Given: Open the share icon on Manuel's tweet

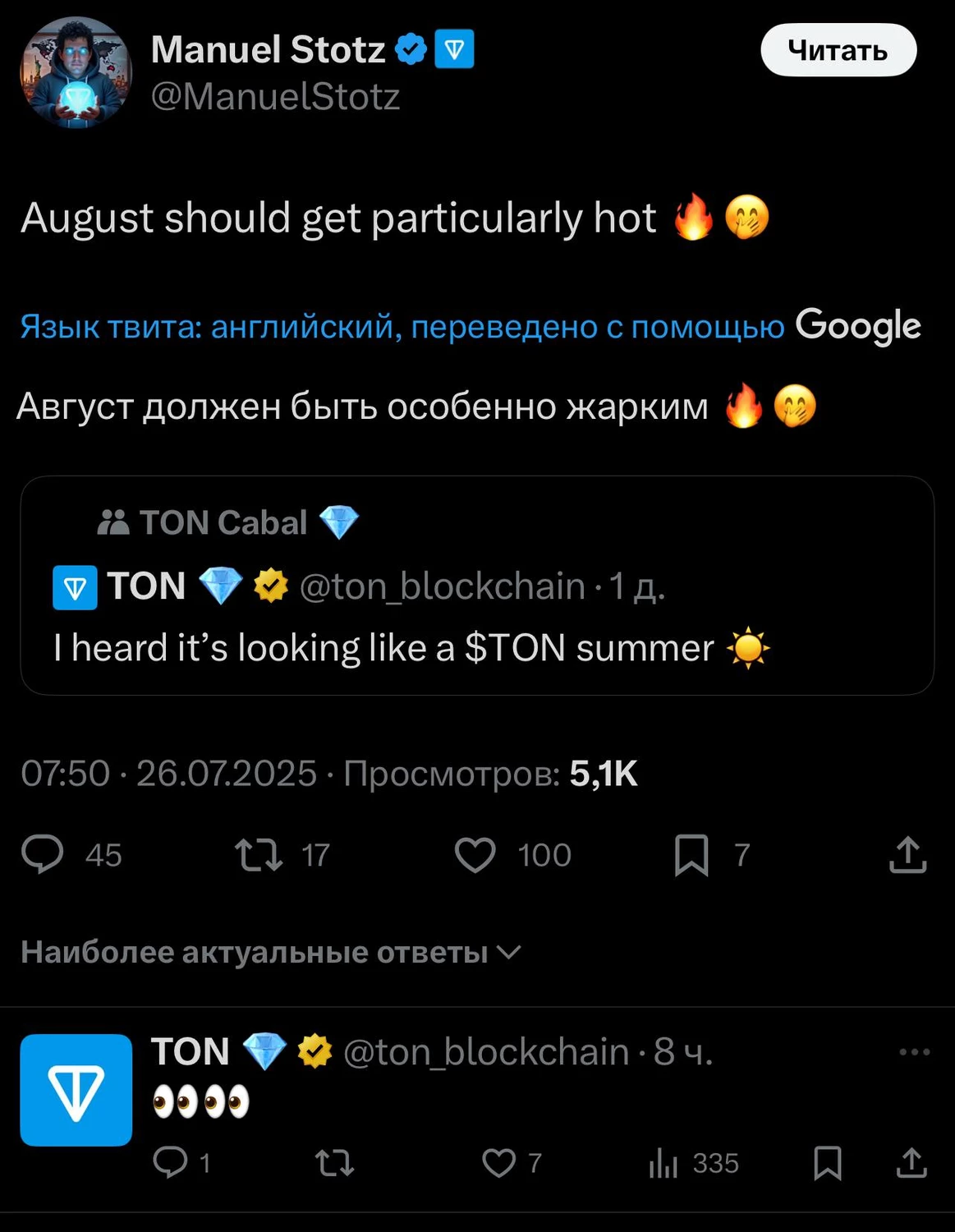Looking at the screenshot, I should tap(907, 855).
